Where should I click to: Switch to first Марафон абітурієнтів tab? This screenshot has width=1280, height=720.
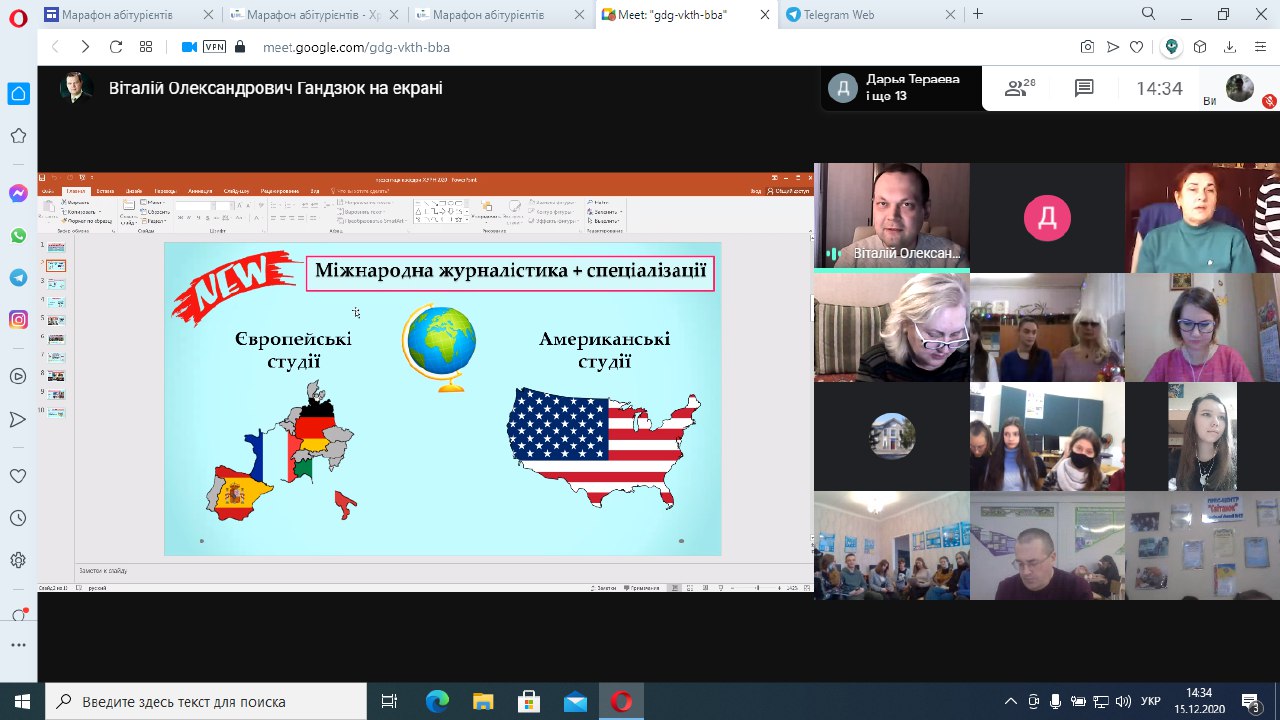pos(118,15)
